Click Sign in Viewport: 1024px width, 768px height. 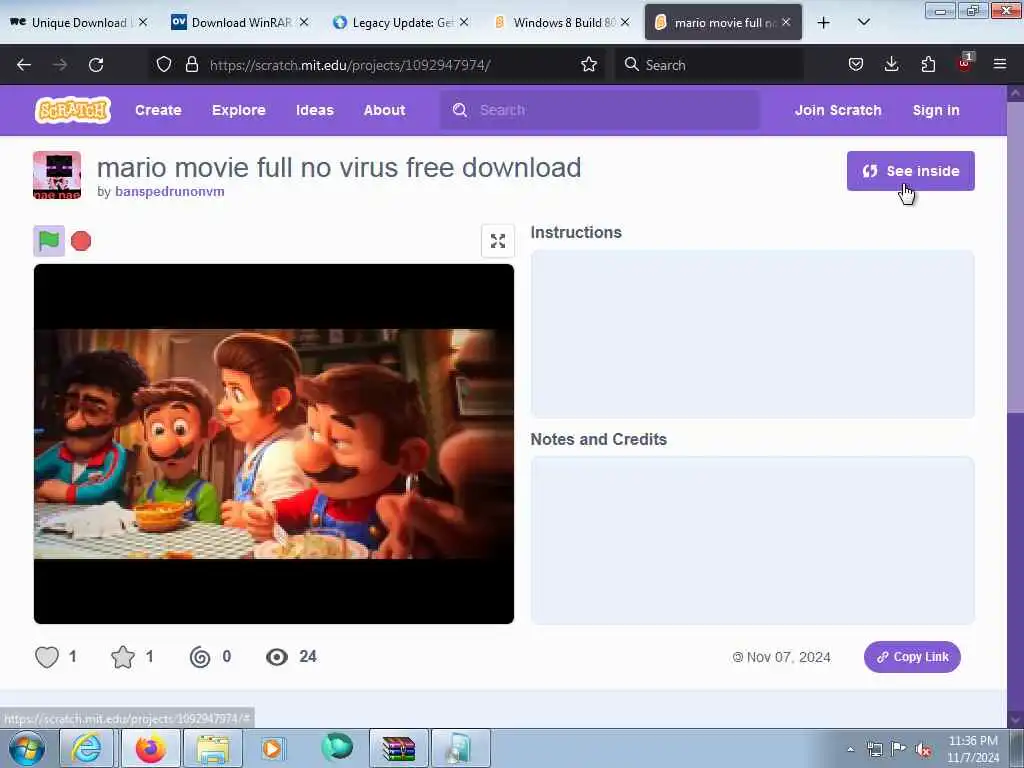click(936, 110)
